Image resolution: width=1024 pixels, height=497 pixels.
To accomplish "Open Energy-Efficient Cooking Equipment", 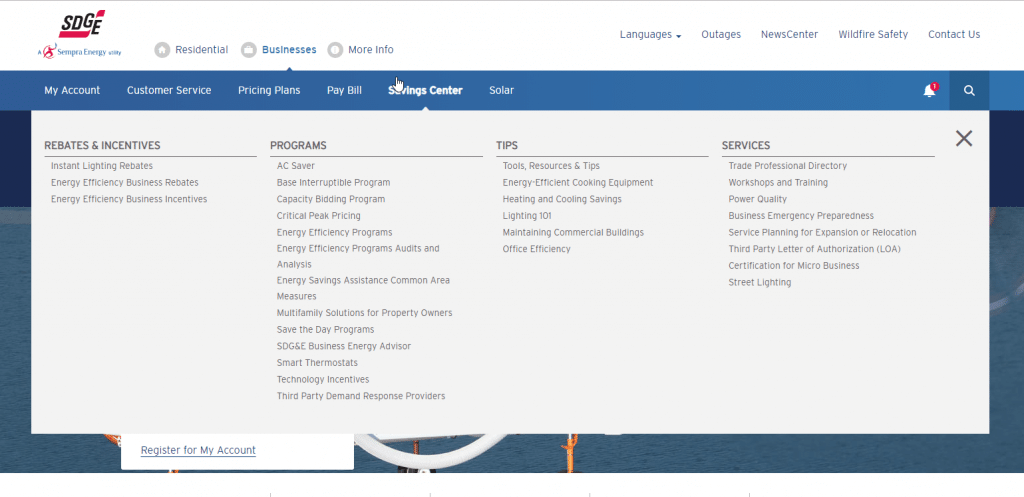I will click(x=578, y=183).
